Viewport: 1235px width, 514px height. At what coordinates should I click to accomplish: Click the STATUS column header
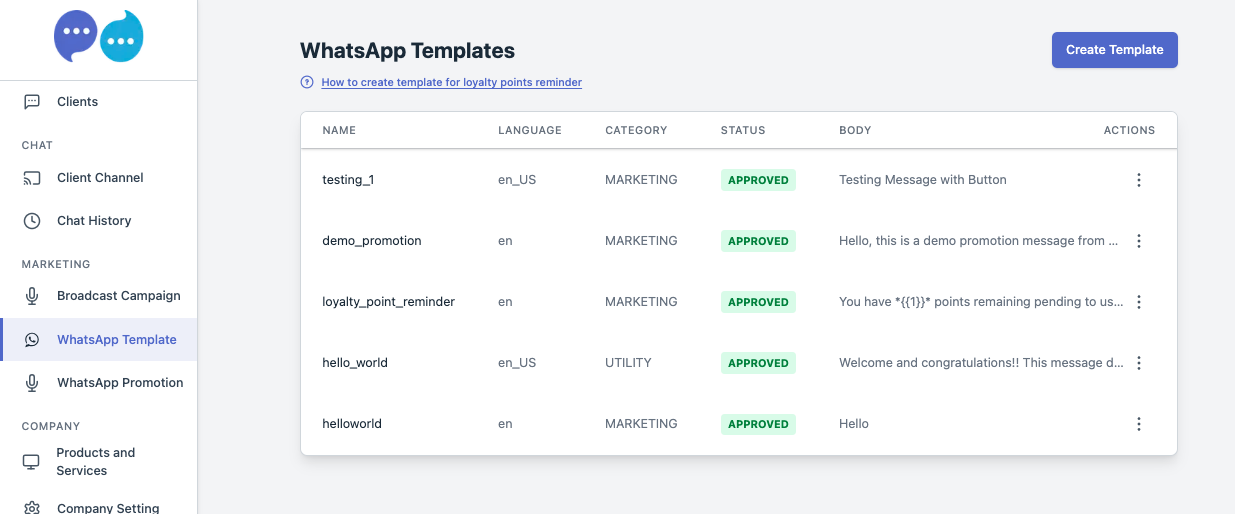click(x=743, y=130)
